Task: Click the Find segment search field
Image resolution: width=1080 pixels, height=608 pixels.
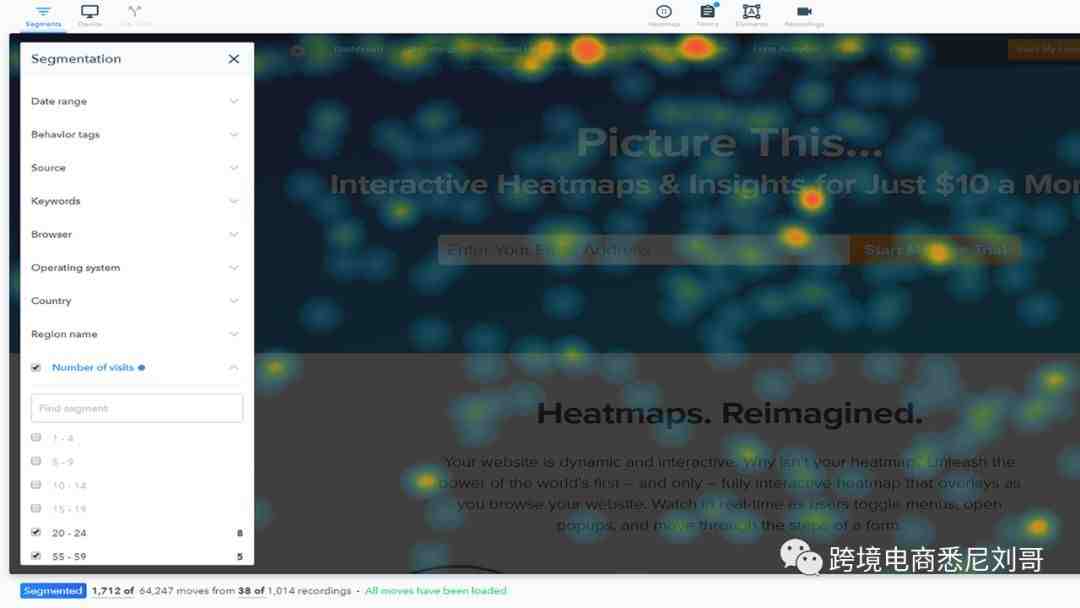Action: click(136, 408)
